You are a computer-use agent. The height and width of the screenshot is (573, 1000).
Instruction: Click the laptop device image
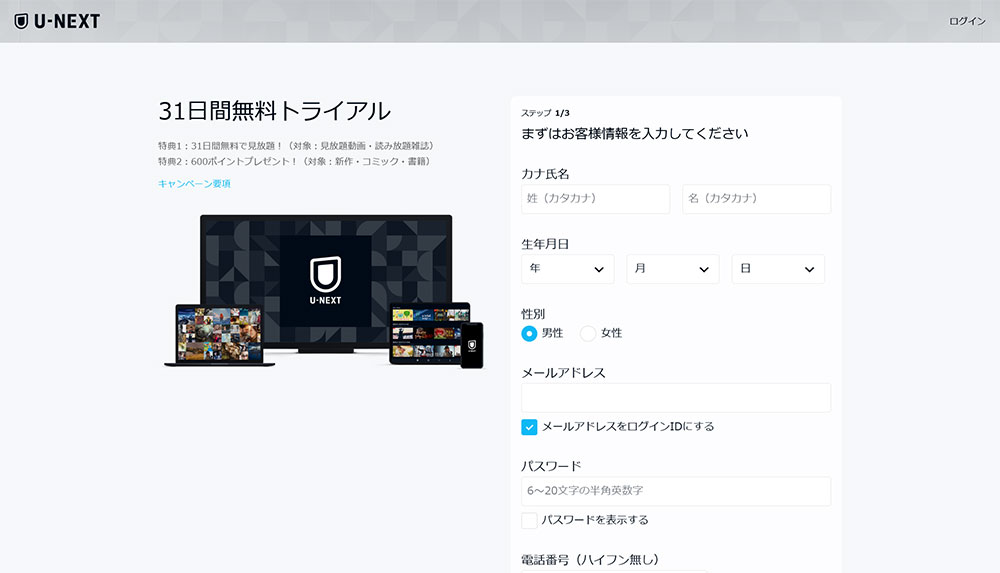point(219,335)
